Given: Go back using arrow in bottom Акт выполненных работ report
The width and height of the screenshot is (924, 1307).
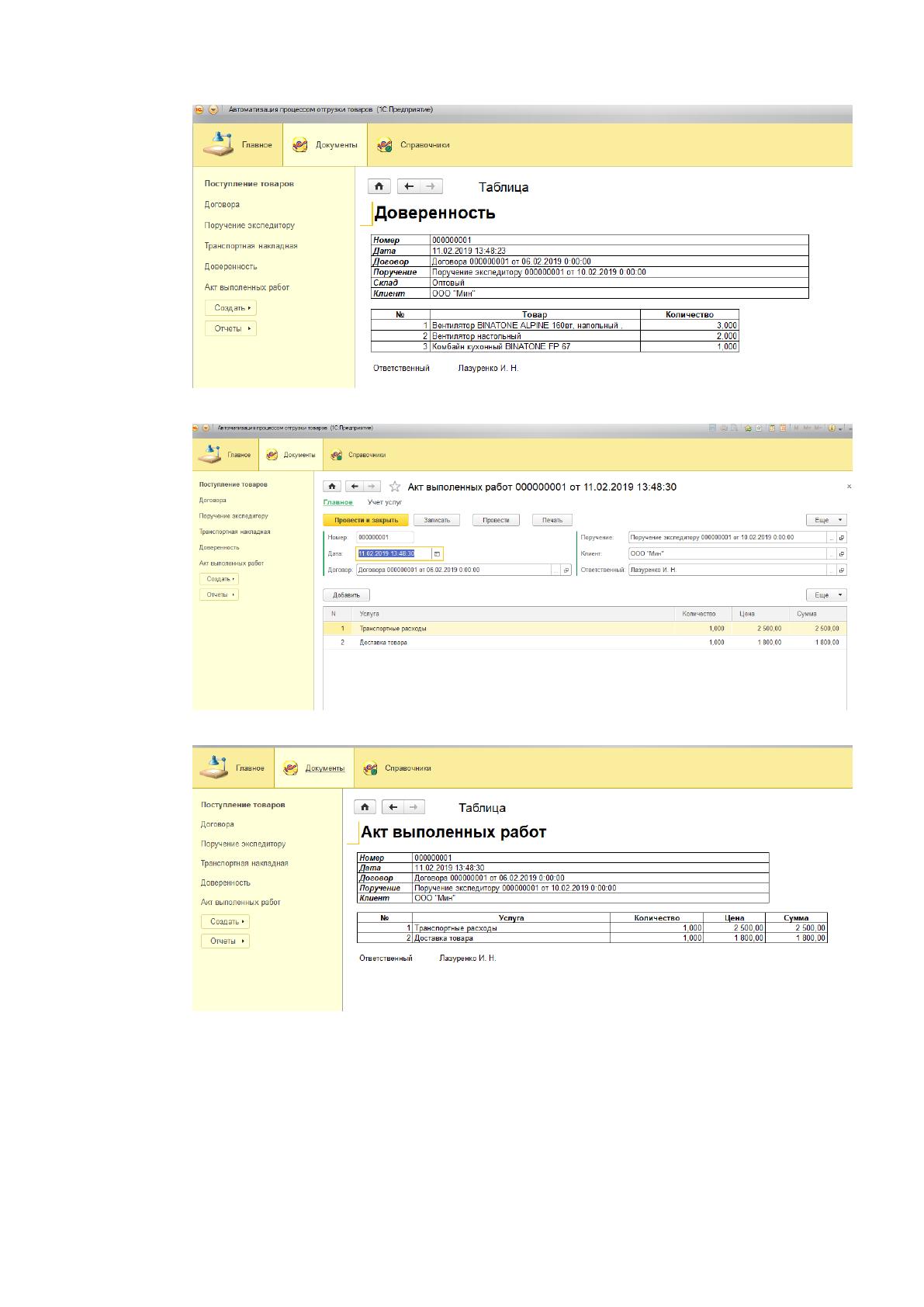Looking at the screenshot, I should coord(393,807).
